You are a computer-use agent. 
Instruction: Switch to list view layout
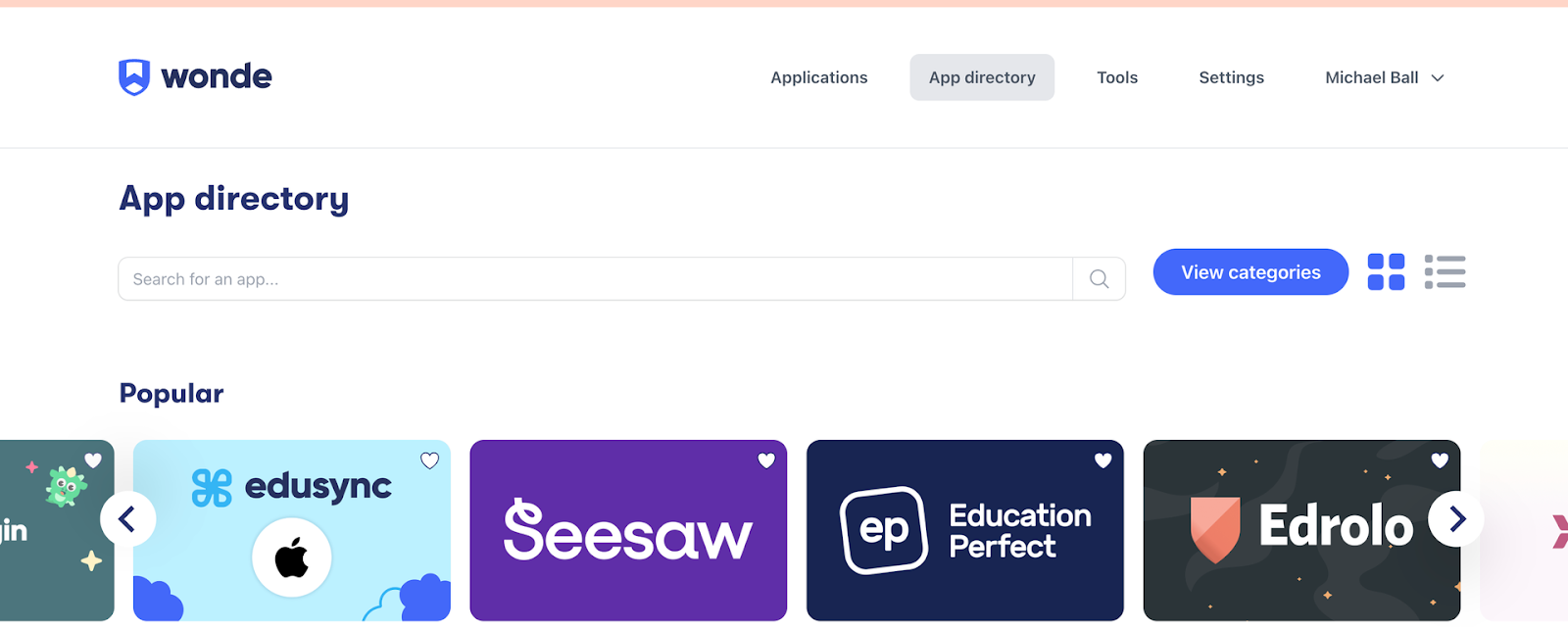click(x=1445, y=272)
